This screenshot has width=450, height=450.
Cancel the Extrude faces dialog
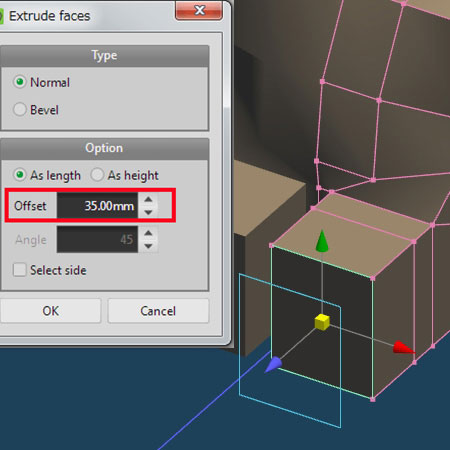pyautogui.click(x=158, y=311)
